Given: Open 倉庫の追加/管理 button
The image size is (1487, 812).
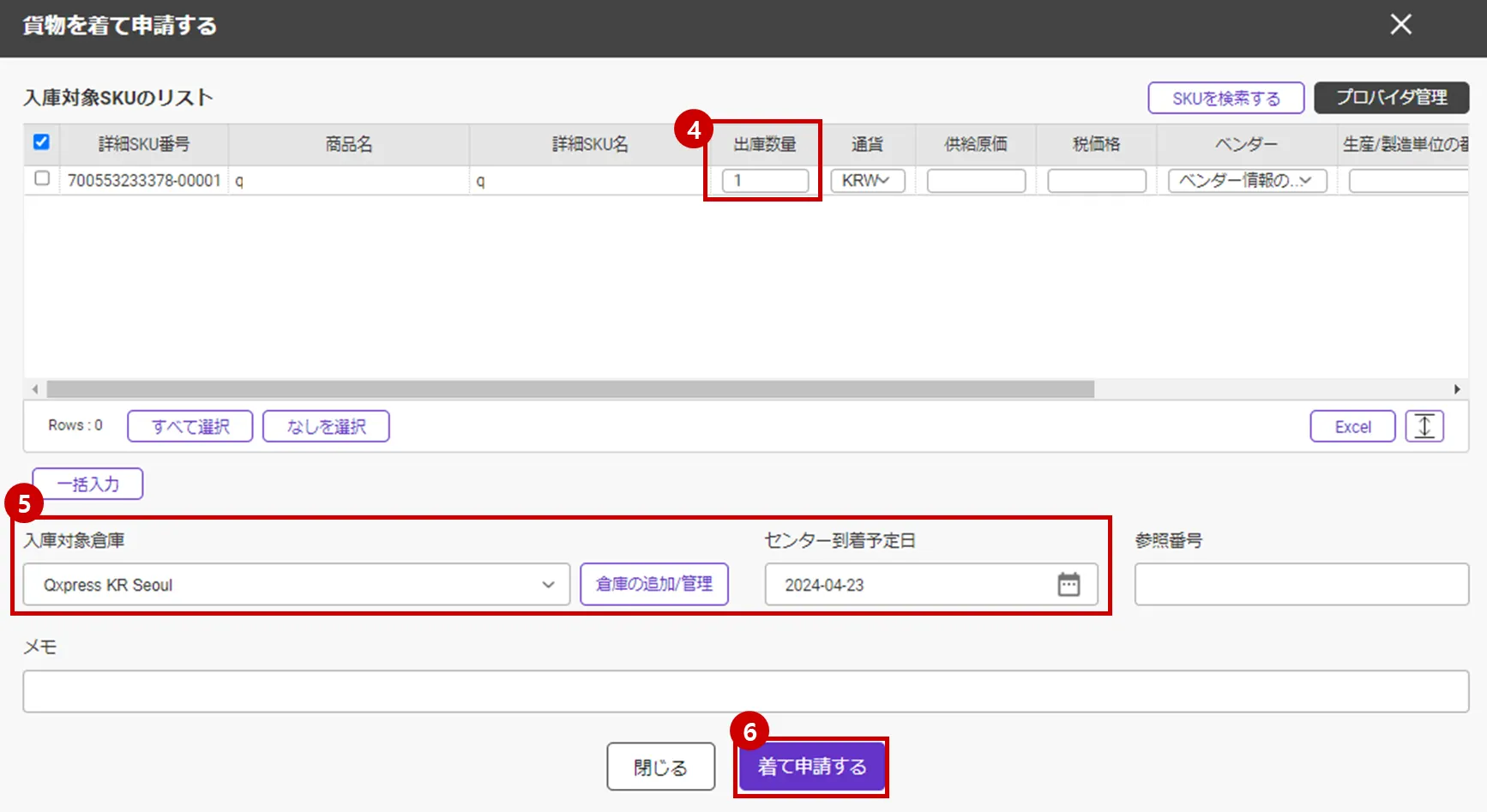Looking at the screenshot, I should [x=654, y=584].
